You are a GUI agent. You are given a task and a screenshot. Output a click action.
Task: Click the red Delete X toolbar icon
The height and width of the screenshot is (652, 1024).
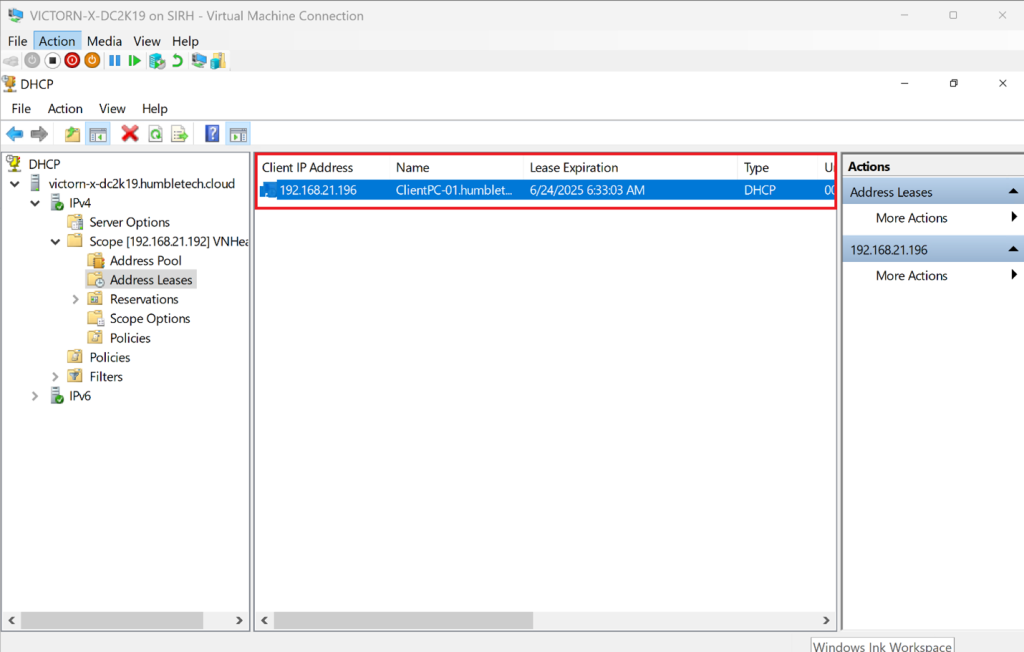pos(129,134)
